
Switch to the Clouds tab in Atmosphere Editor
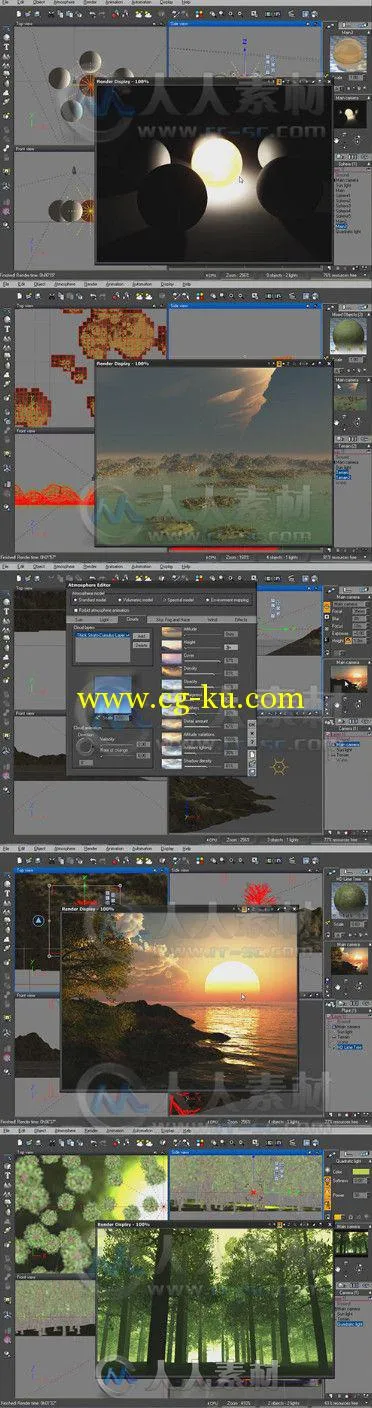click(x=133, y=620)
